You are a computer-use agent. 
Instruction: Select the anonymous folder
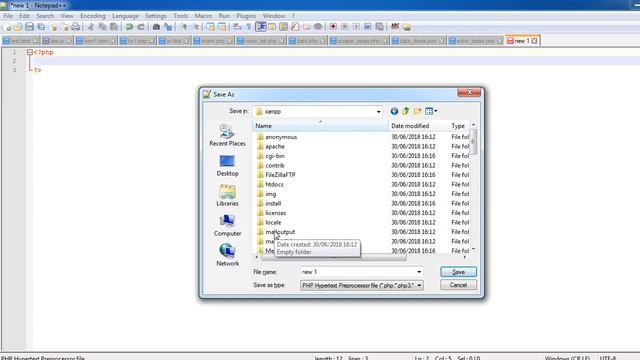click(x=281, y=137)
